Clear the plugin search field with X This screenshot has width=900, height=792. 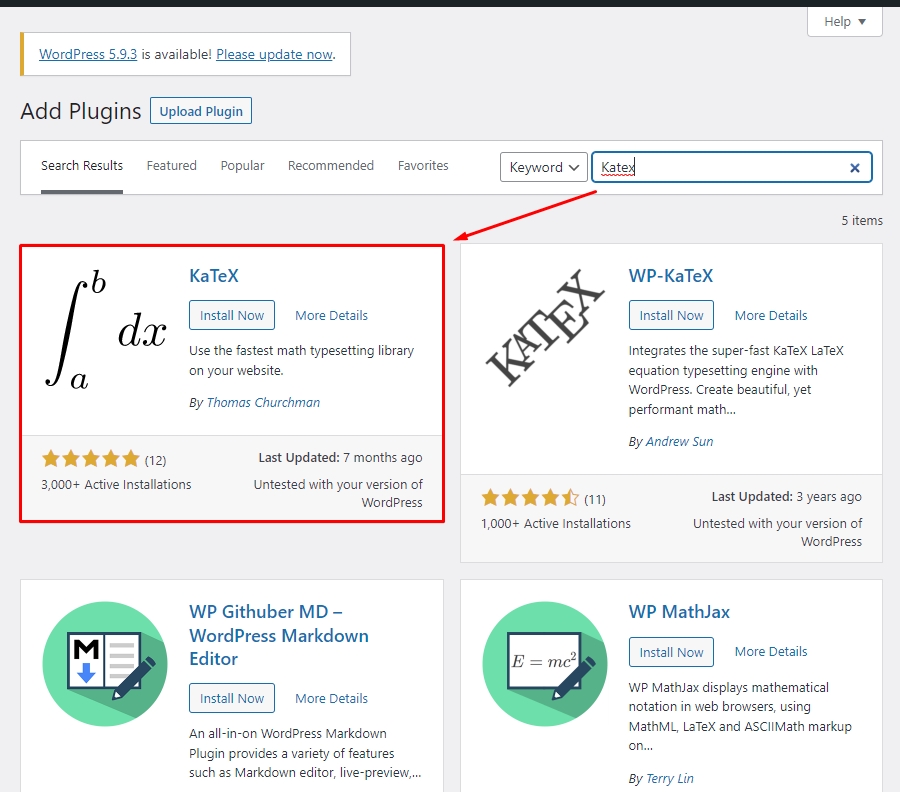tap(854, 168)
